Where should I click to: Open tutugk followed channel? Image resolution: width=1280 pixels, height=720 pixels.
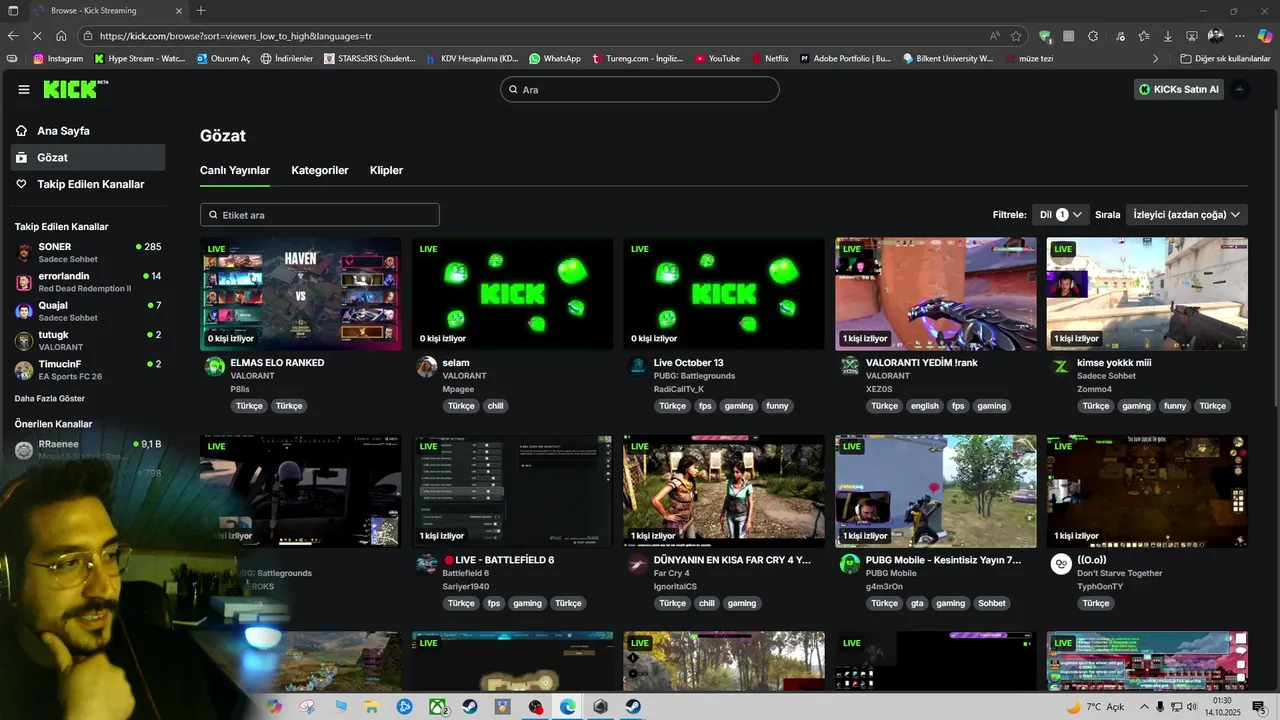click(88, 340)
